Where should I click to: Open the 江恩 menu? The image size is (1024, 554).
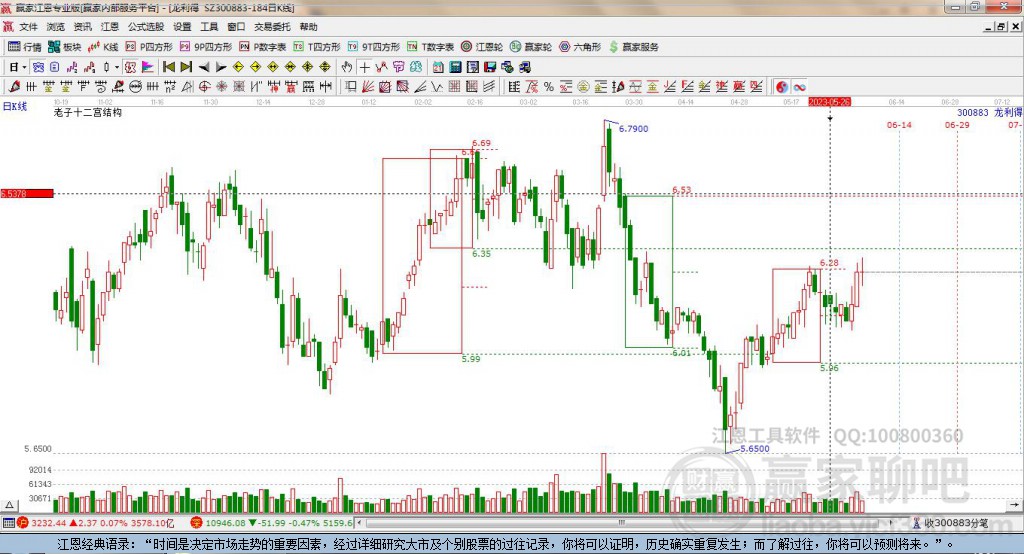(110, 27)
